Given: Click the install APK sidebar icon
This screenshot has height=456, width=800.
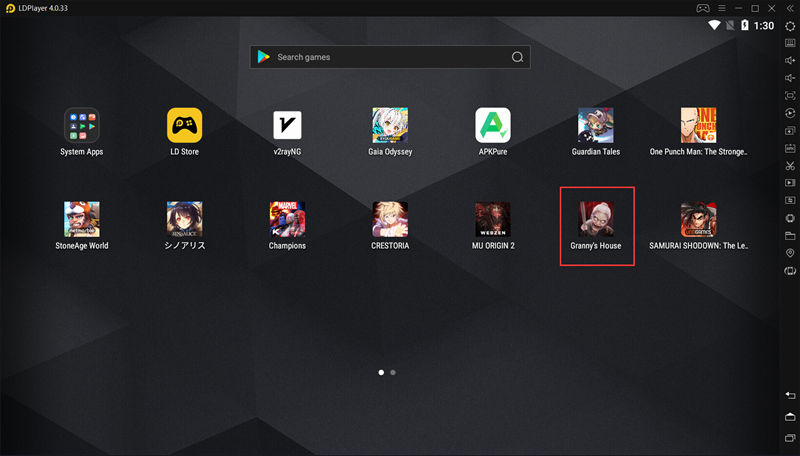Looking at the screenshot, I should click(790, 148).
